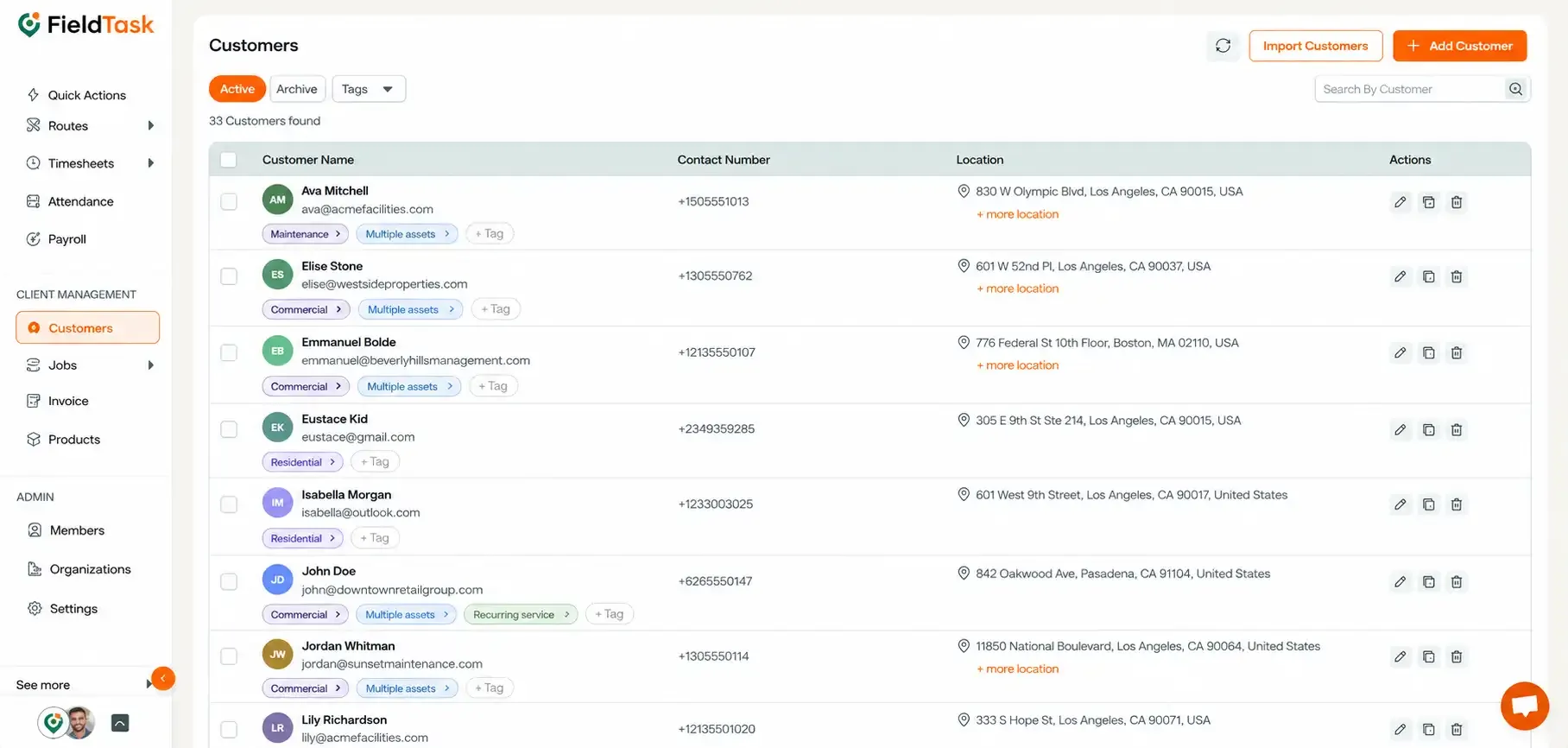Expand the Routes submenu arrow
The height and width of the screenshot is (748, 1568).
151,125
